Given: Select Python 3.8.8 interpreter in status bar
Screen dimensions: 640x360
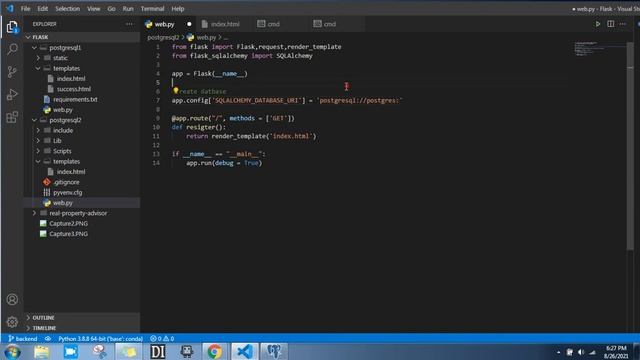Looking at the screenshot, I should 100,339.
